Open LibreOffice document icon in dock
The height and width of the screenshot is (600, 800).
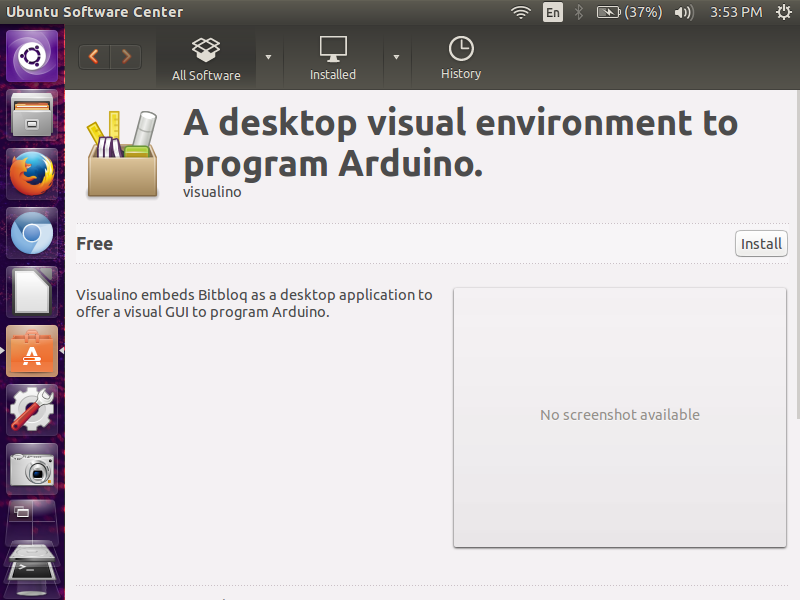pos(32,292)
